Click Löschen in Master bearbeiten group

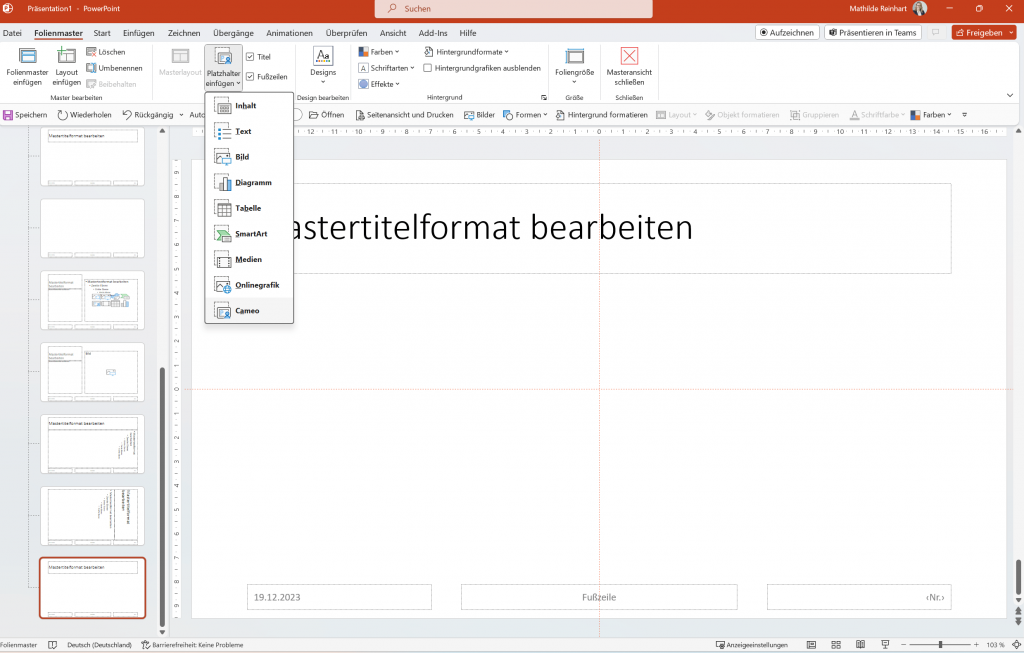point(106,52)
